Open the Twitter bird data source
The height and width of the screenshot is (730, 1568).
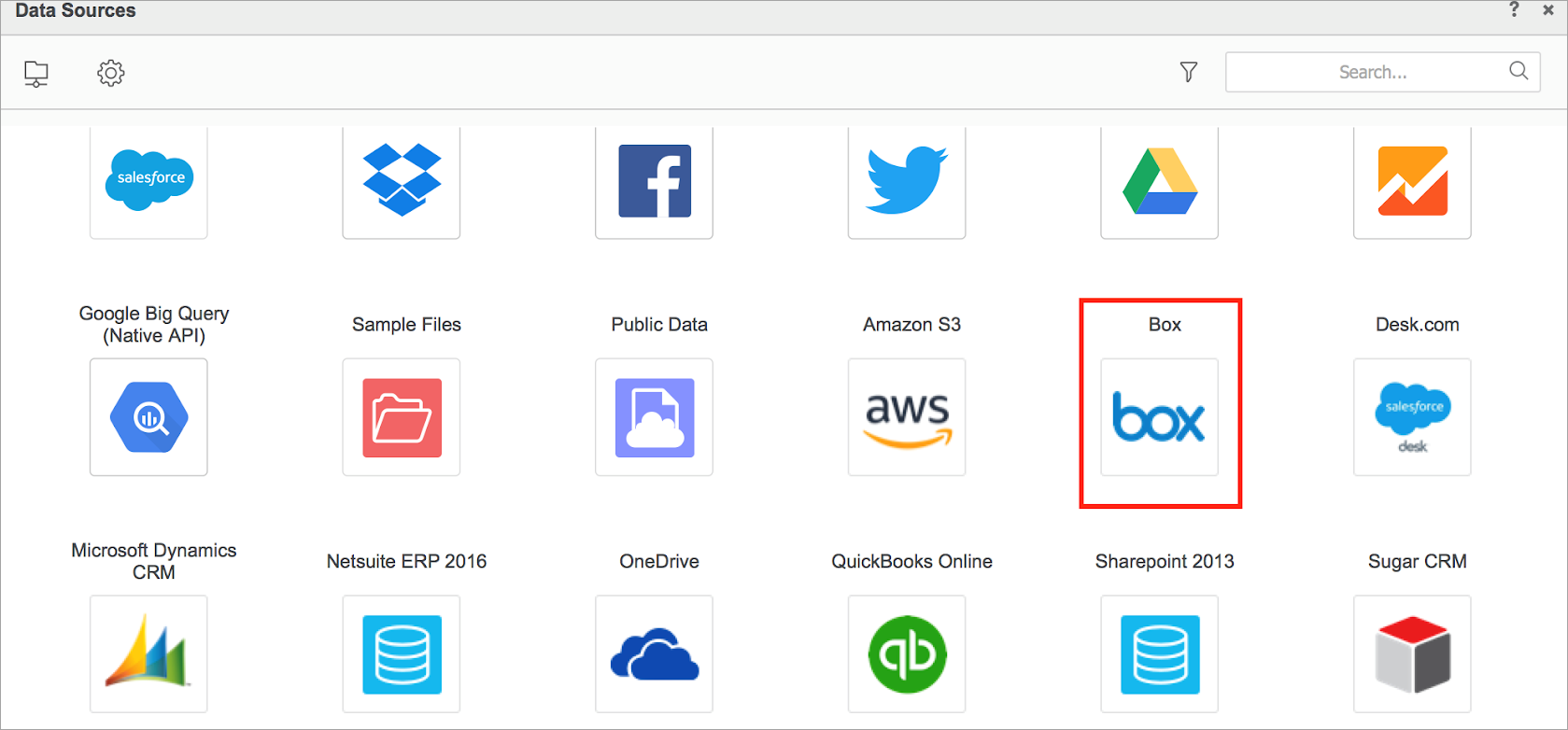coord(907,181)
